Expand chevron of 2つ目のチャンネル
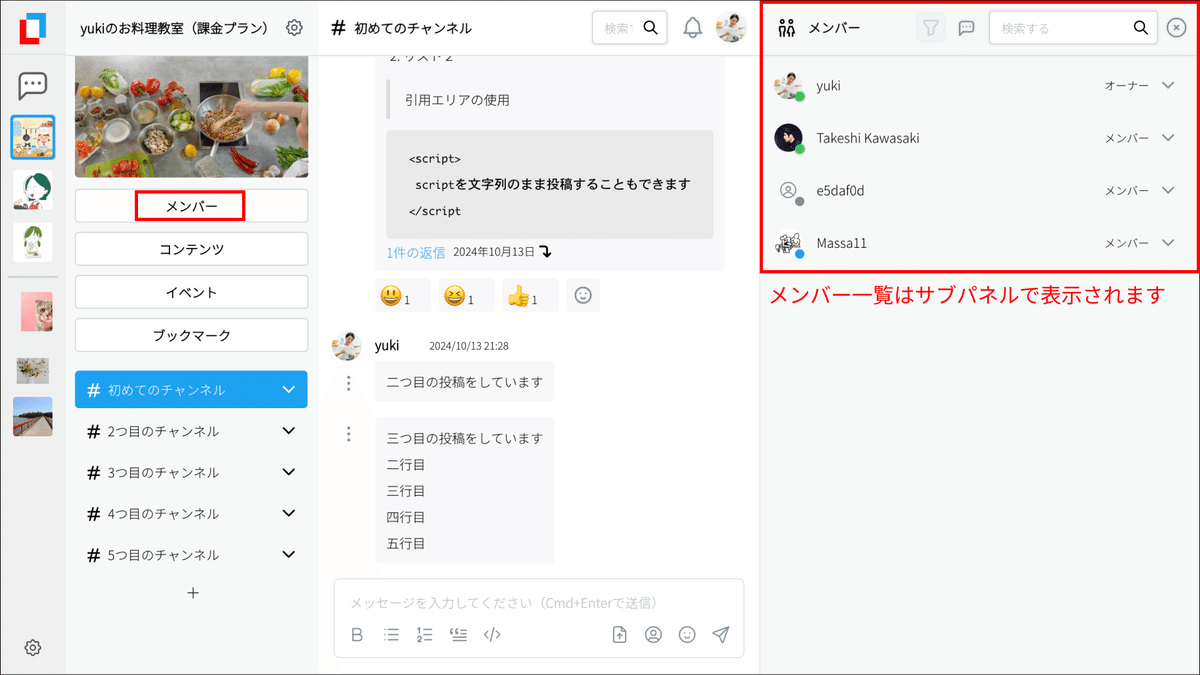Image resolution: width=1200 pixels, height=675 pixels. click(x=289, y=431)
